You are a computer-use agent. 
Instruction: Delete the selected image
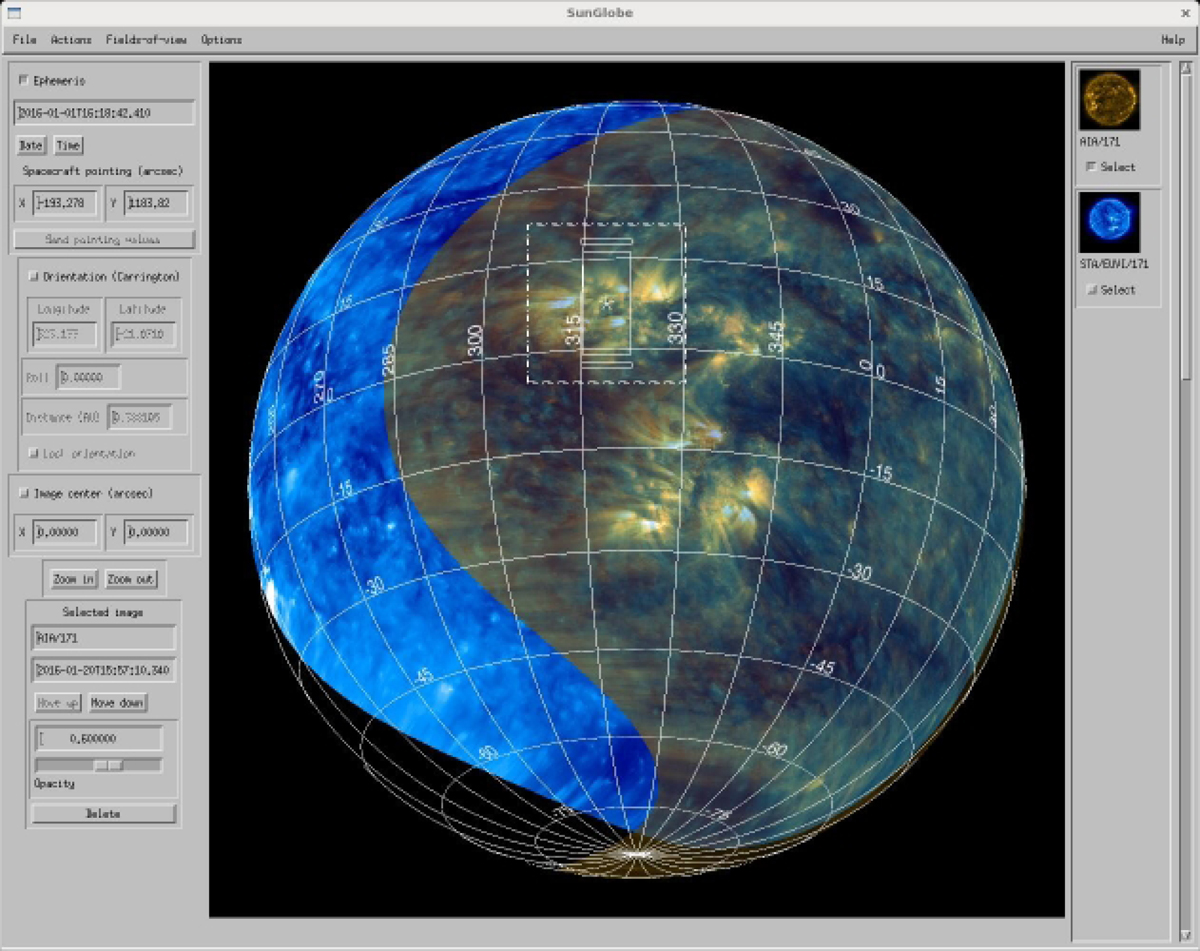tap(104, 814)
